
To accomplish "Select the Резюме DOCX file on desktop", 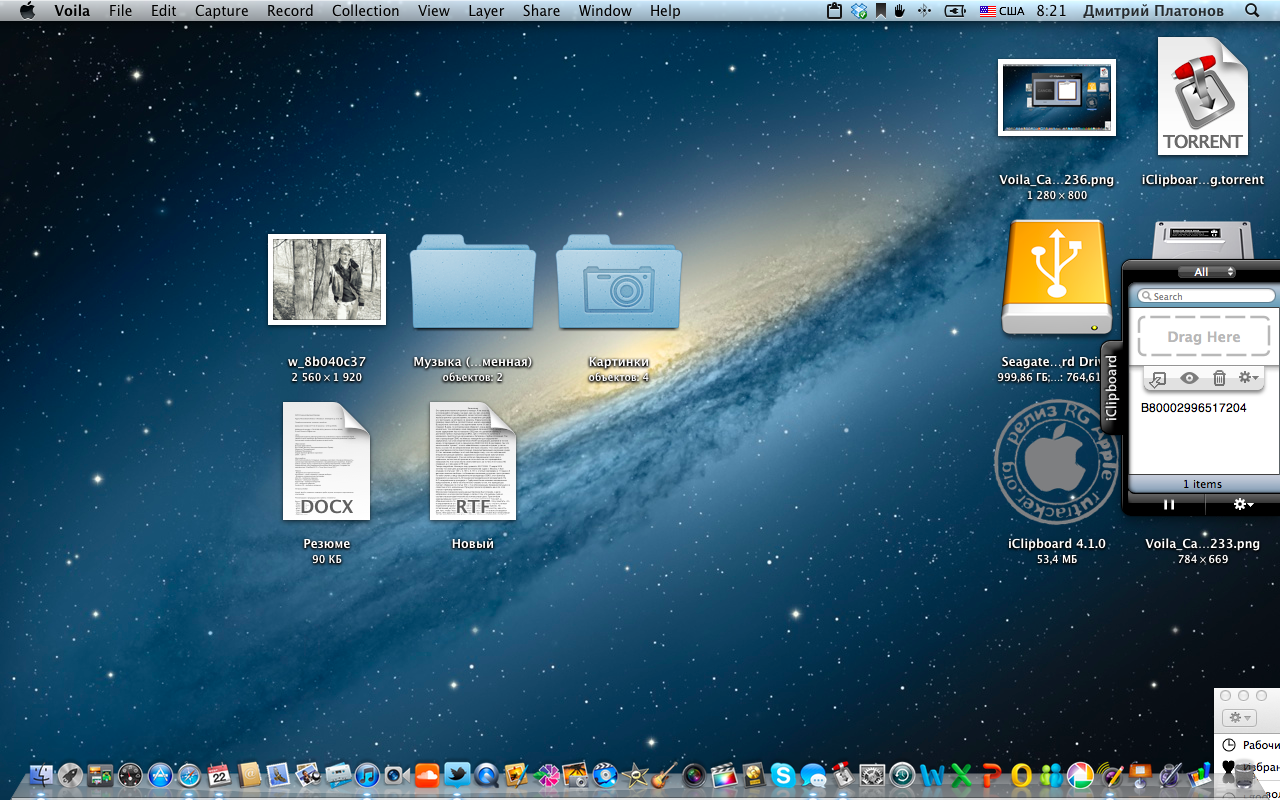I will coord(327,462).
